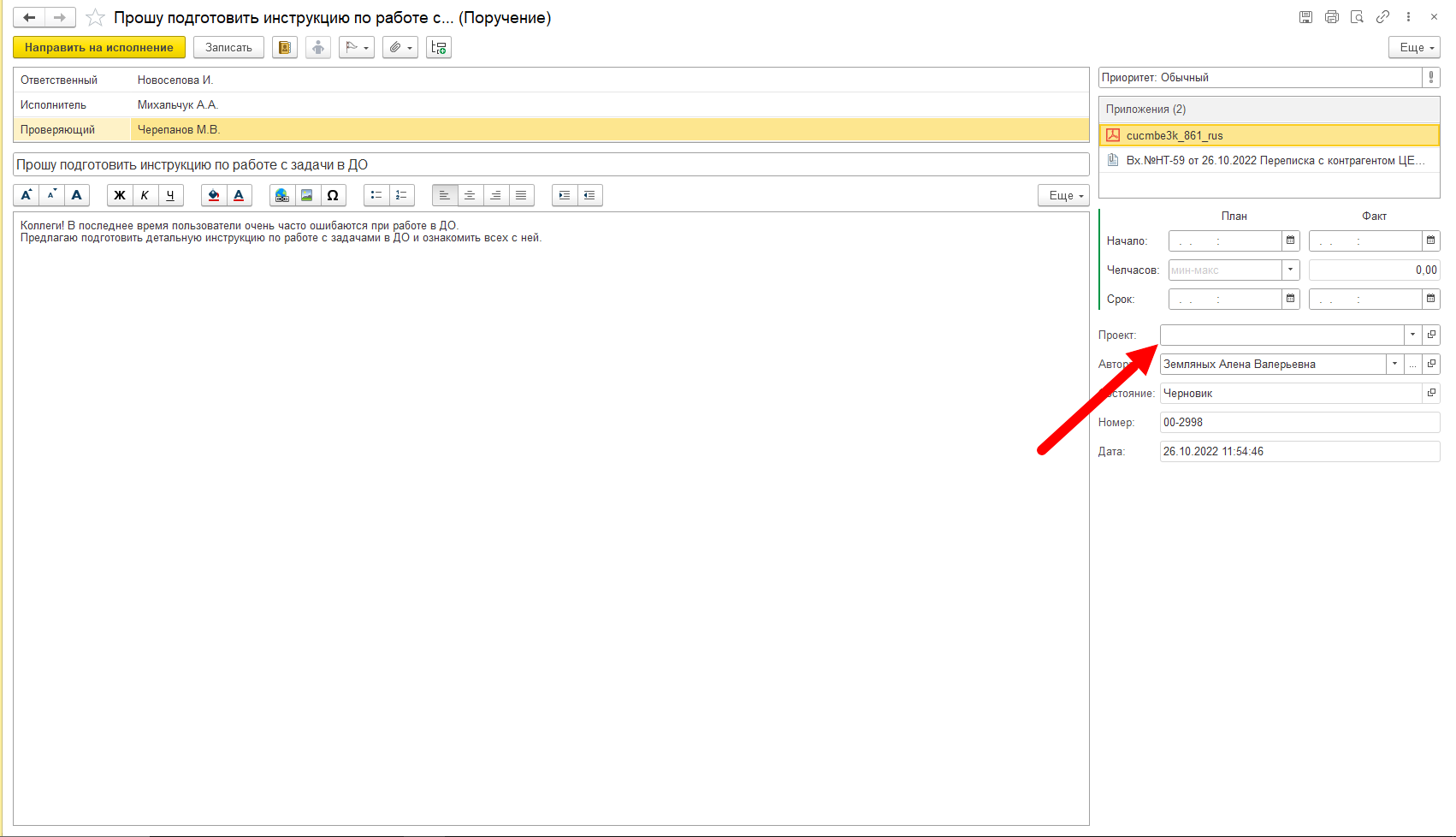The image size is (1456, 837).
Task: Align text to the left
Action: point(445,195)
